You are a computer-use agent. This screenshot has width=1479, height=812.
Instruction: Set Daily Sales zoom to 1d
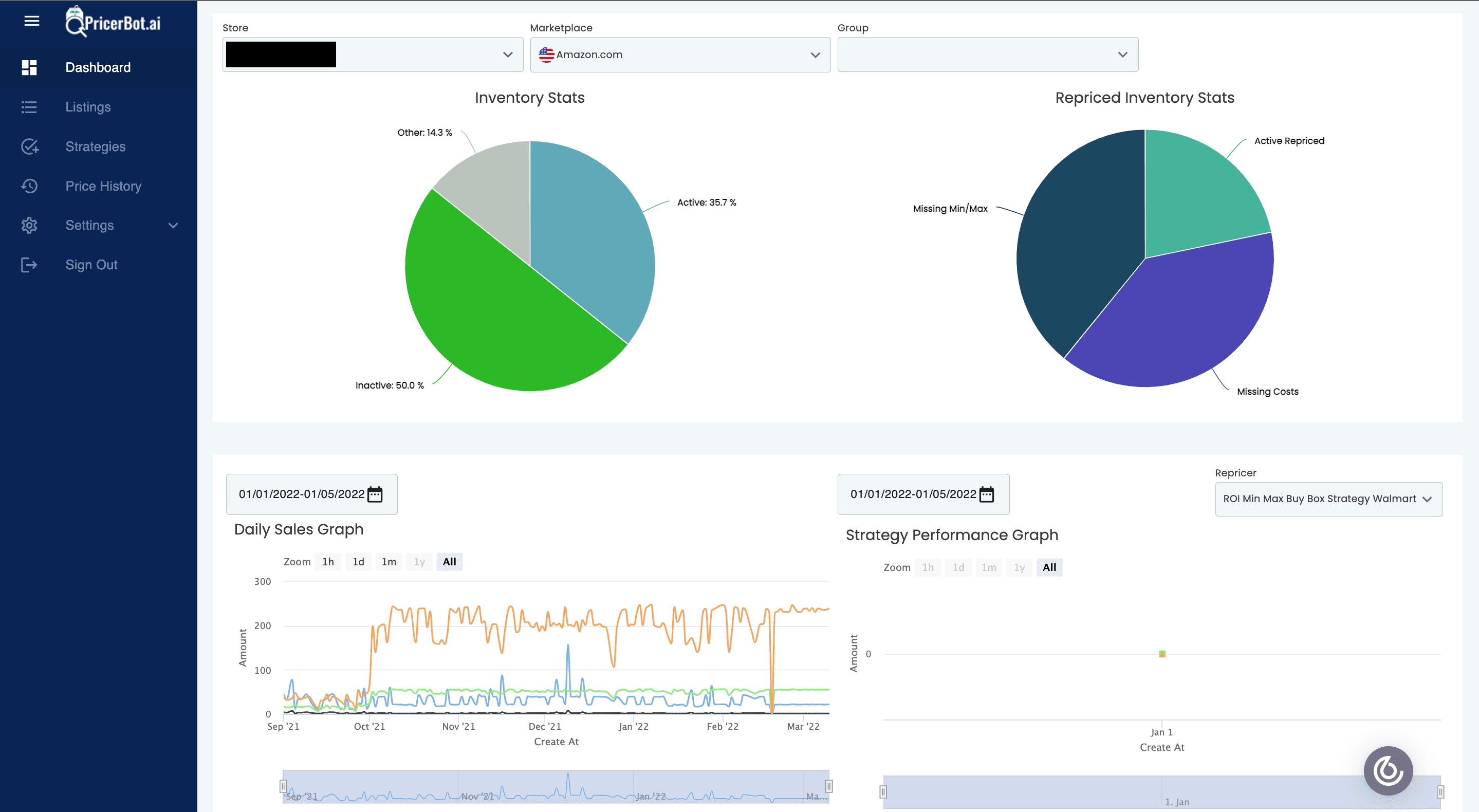[358, 562]
